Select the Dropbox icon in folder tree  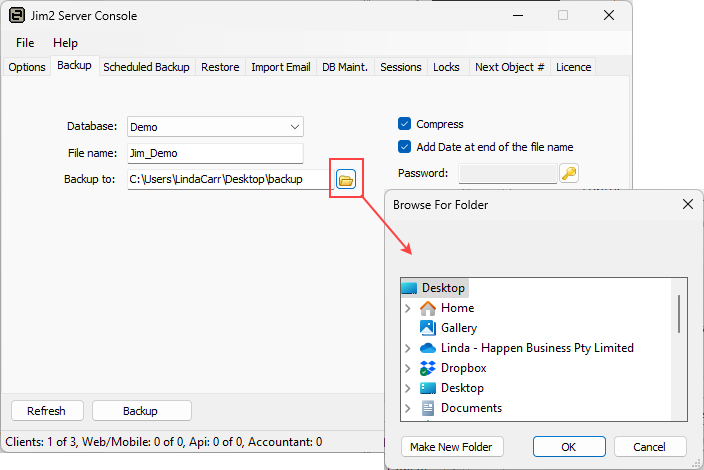[x=427, y=368]
